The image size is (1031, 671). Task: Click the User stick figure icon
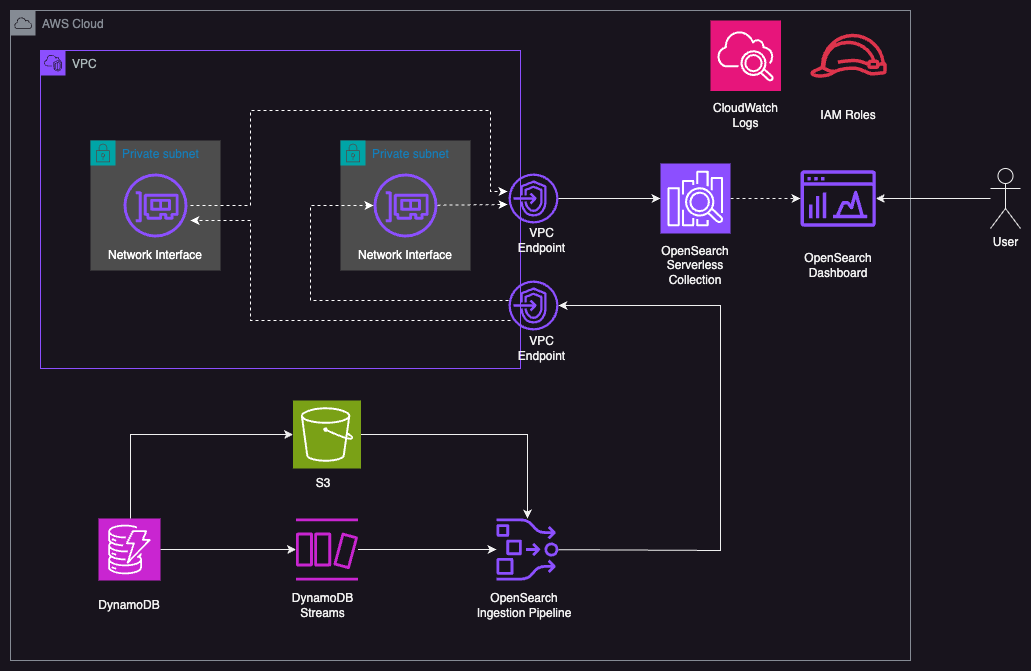[1004, 197]
